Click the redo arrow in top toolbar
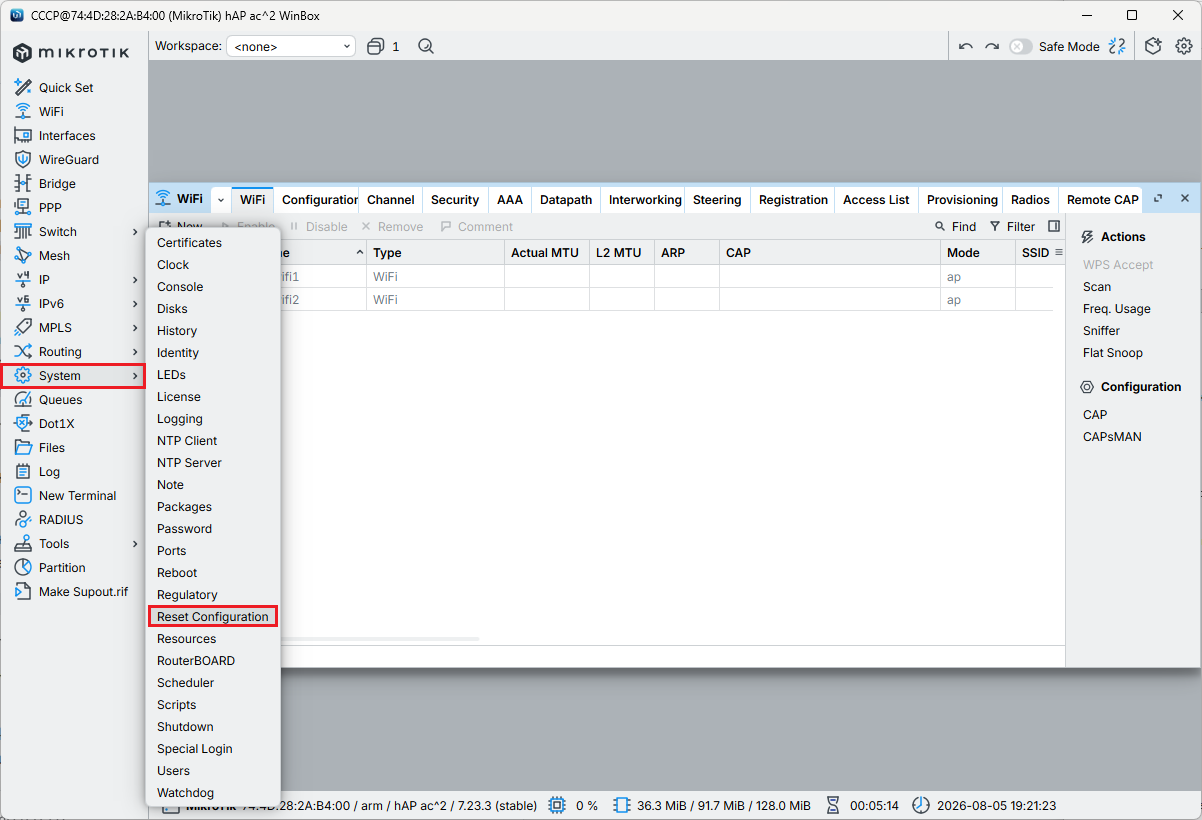 [x=992, y=46]
